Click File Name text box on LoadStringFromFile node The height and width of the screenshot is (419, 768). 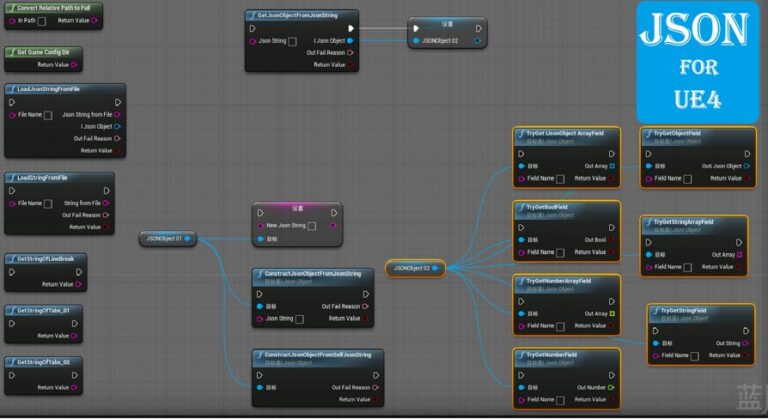point(48,203)
